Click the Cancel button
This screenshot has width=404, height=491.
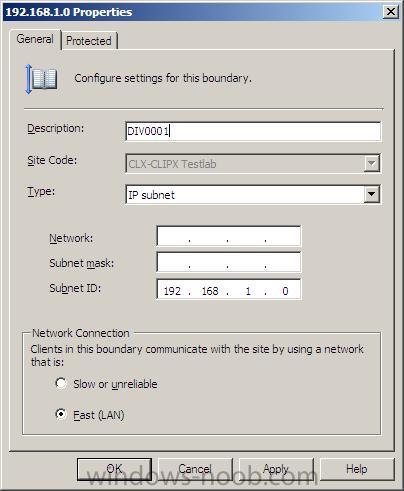coord(195,469)
